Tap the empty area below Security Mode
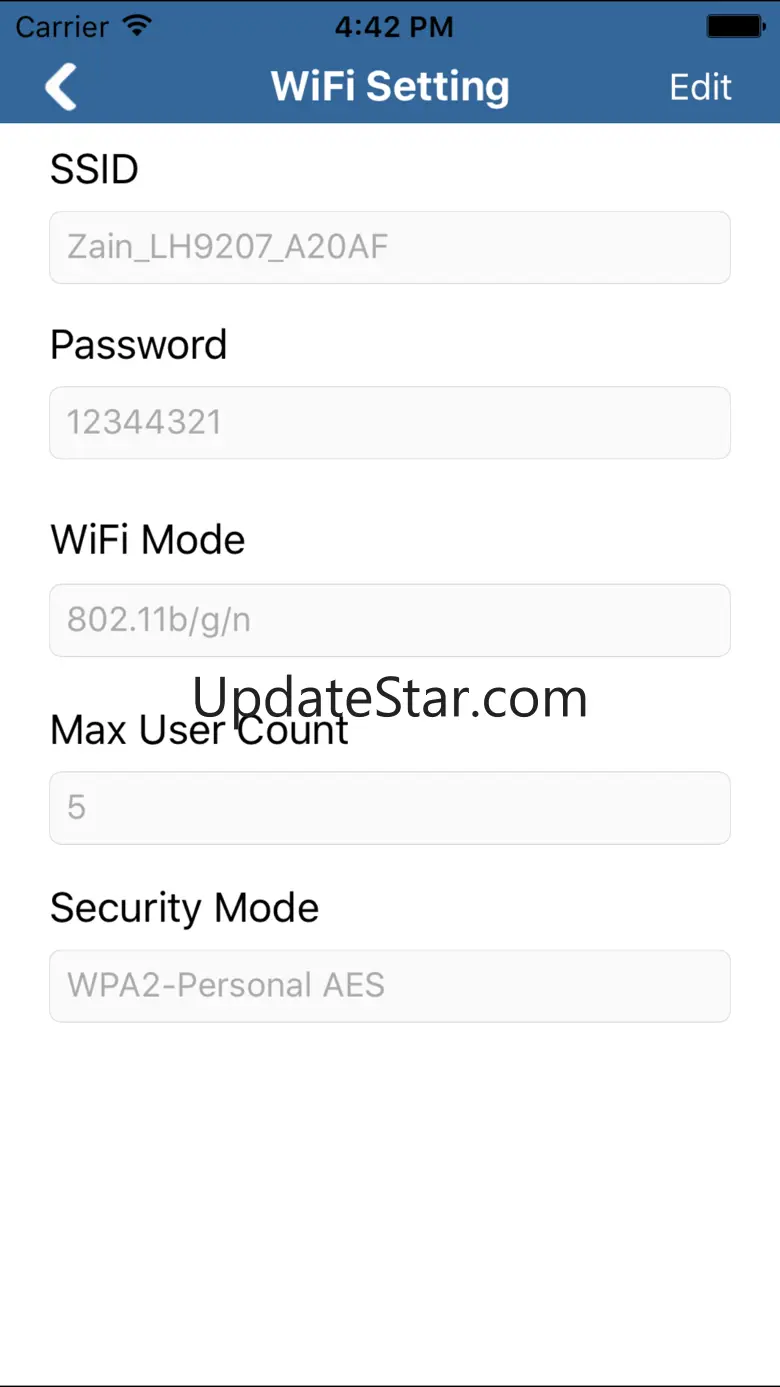780x1387 pixels. pos(390,1200)
